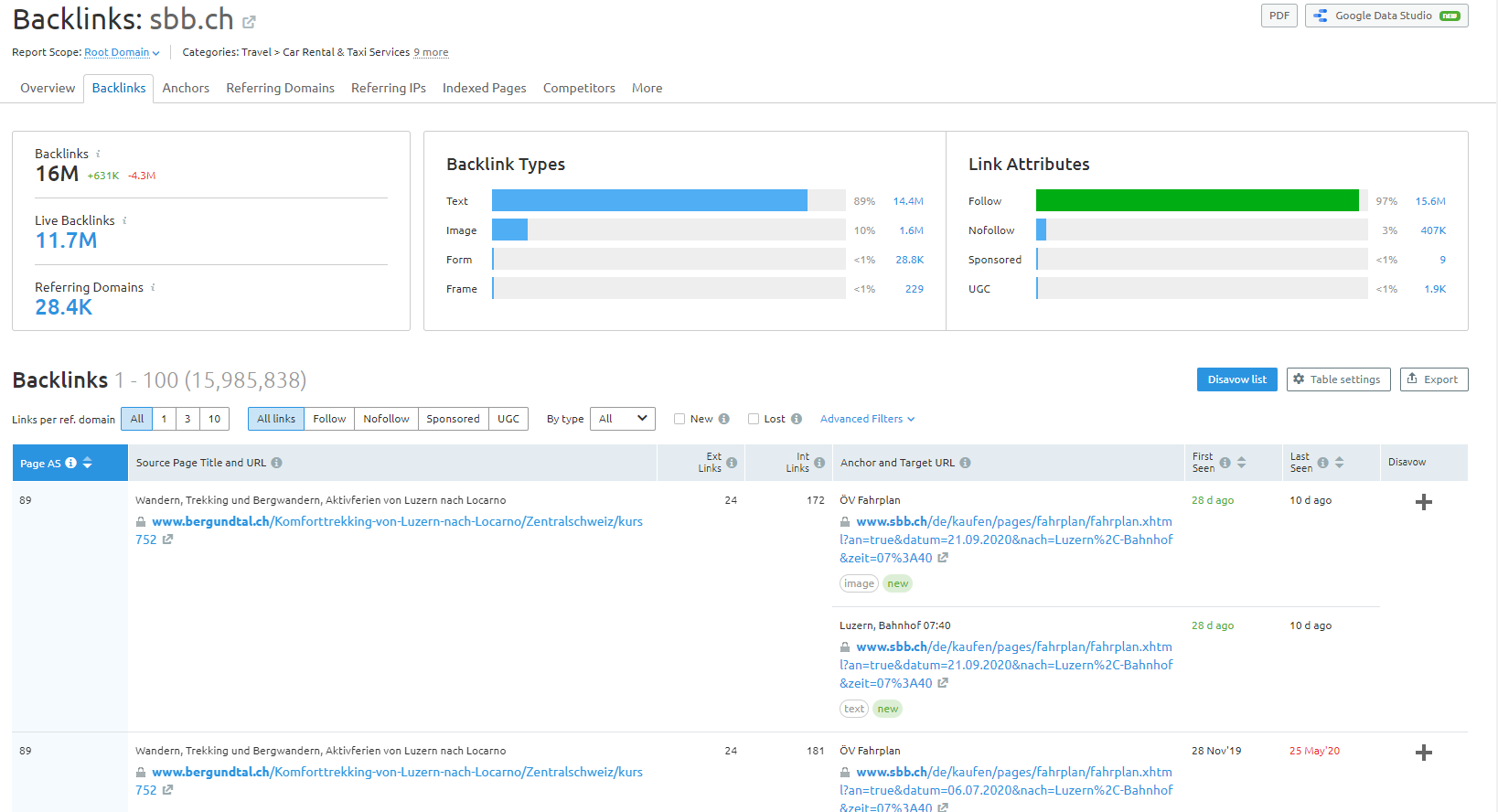Select 1 link per ref. domain

coord(164,419)
